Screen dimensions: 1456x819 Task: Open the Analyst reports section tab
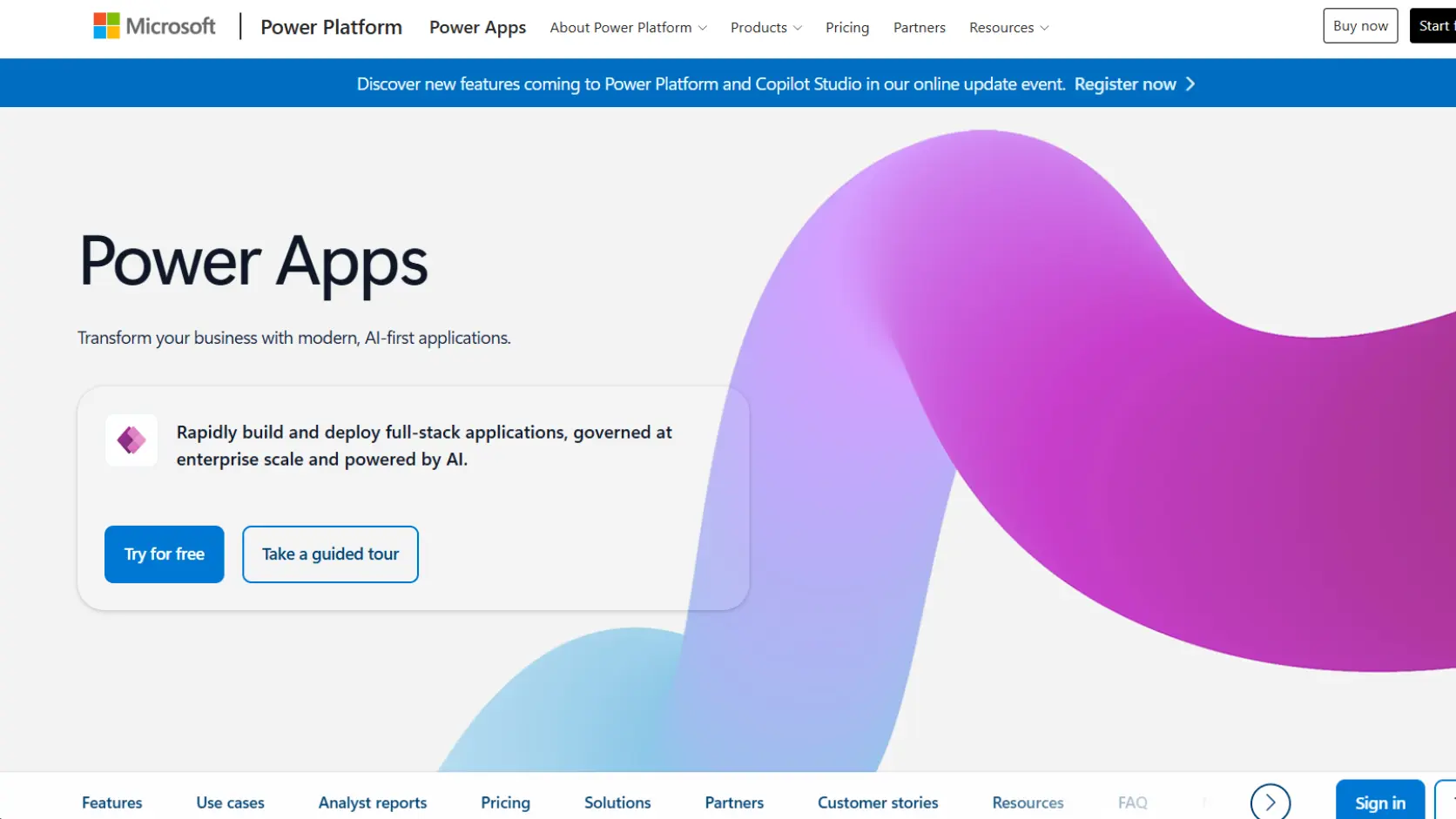click(373, 802)
